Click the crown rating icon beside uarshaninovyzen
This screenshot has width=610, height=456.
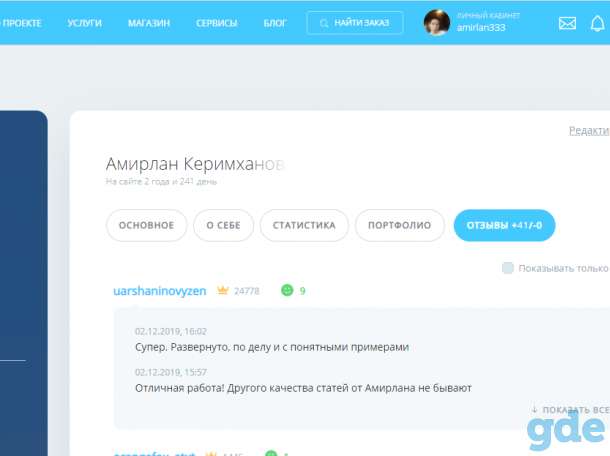pyautogui.click(x=223, y=290)
